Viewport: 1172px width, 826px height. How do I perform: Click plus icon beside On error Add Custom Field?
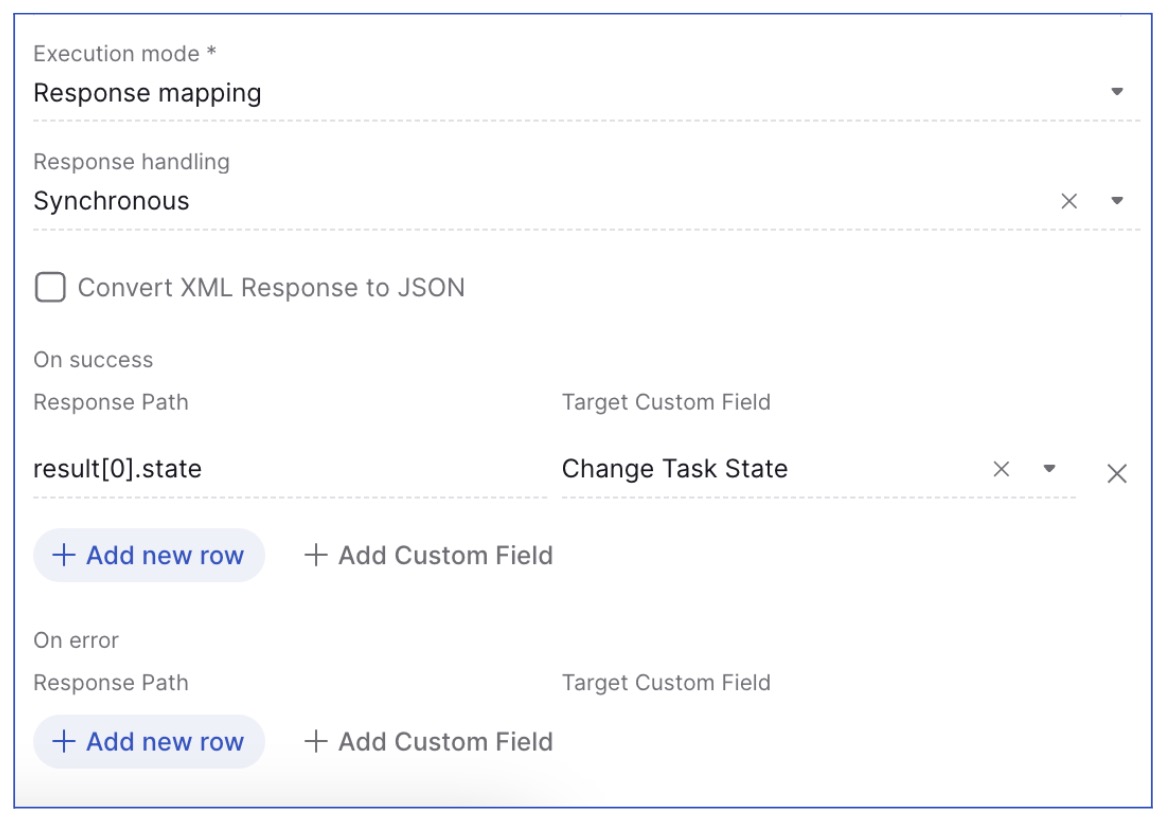tap(315, 741)
